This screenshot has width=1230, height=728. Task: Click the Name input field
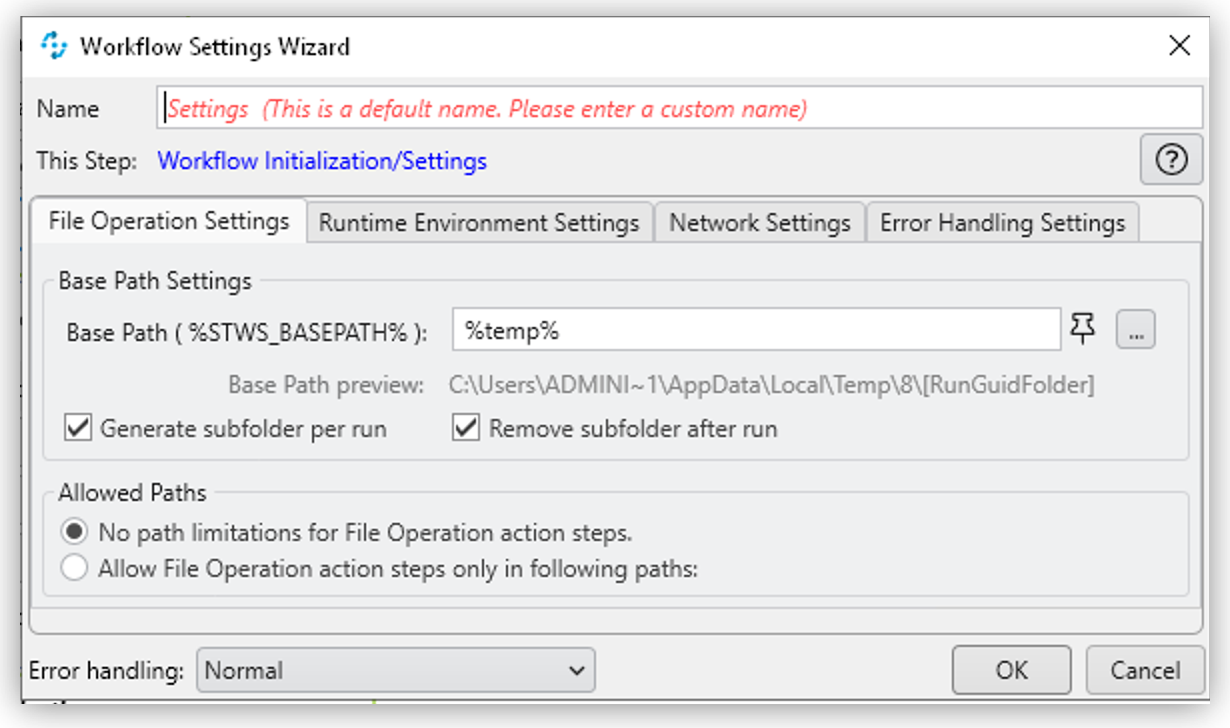pyautogui.click(x=600, y=109)
